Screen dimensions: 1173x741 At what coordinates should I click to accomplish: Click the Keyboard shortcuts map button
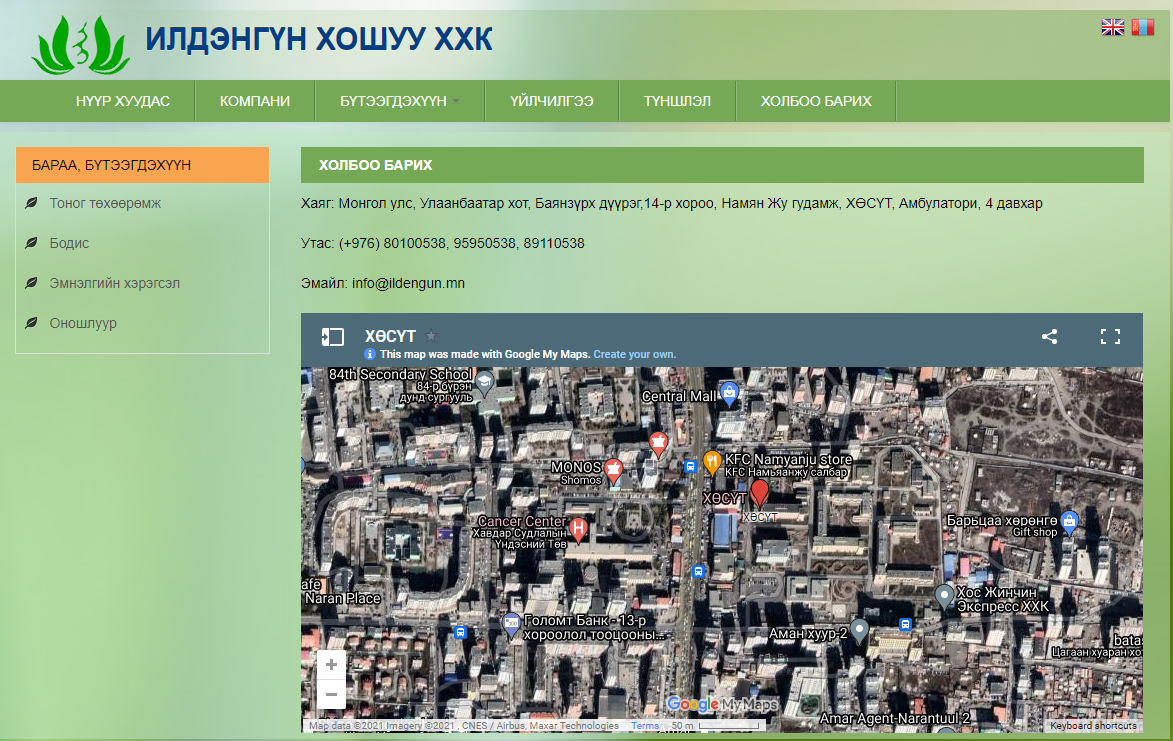click(1093, 726)
